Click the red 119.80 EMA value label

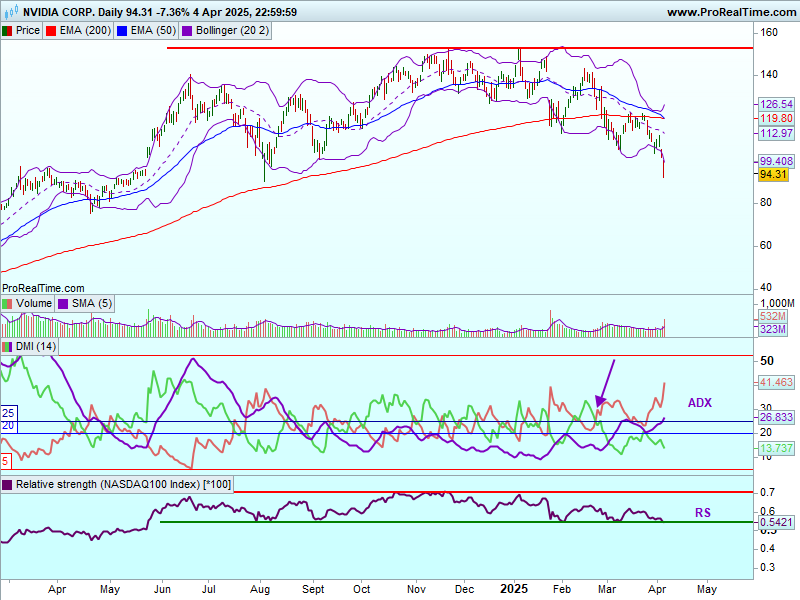[776, 119]
